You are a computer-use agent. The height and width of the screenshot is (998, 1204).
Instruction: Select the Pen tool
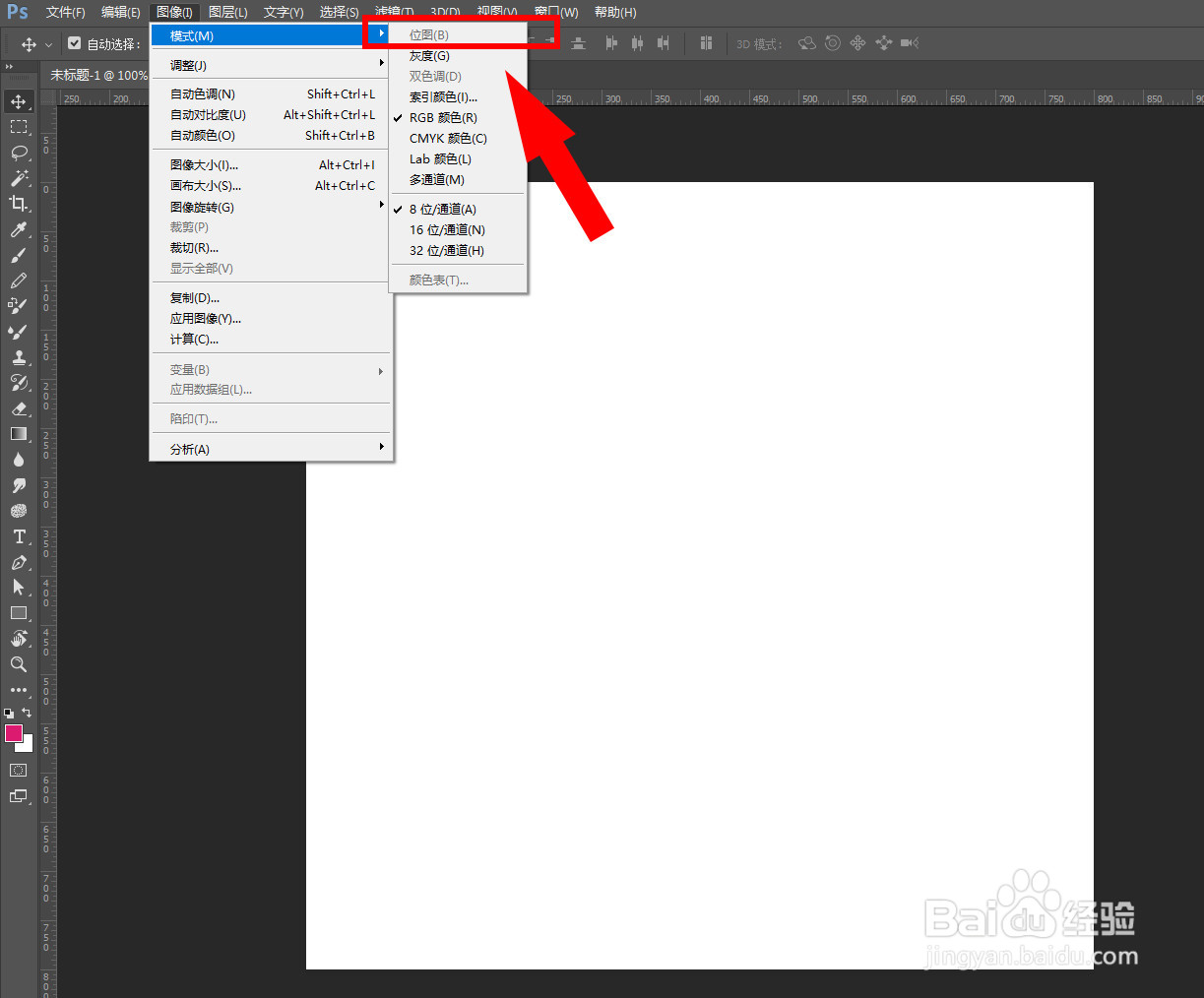[19, 562]
